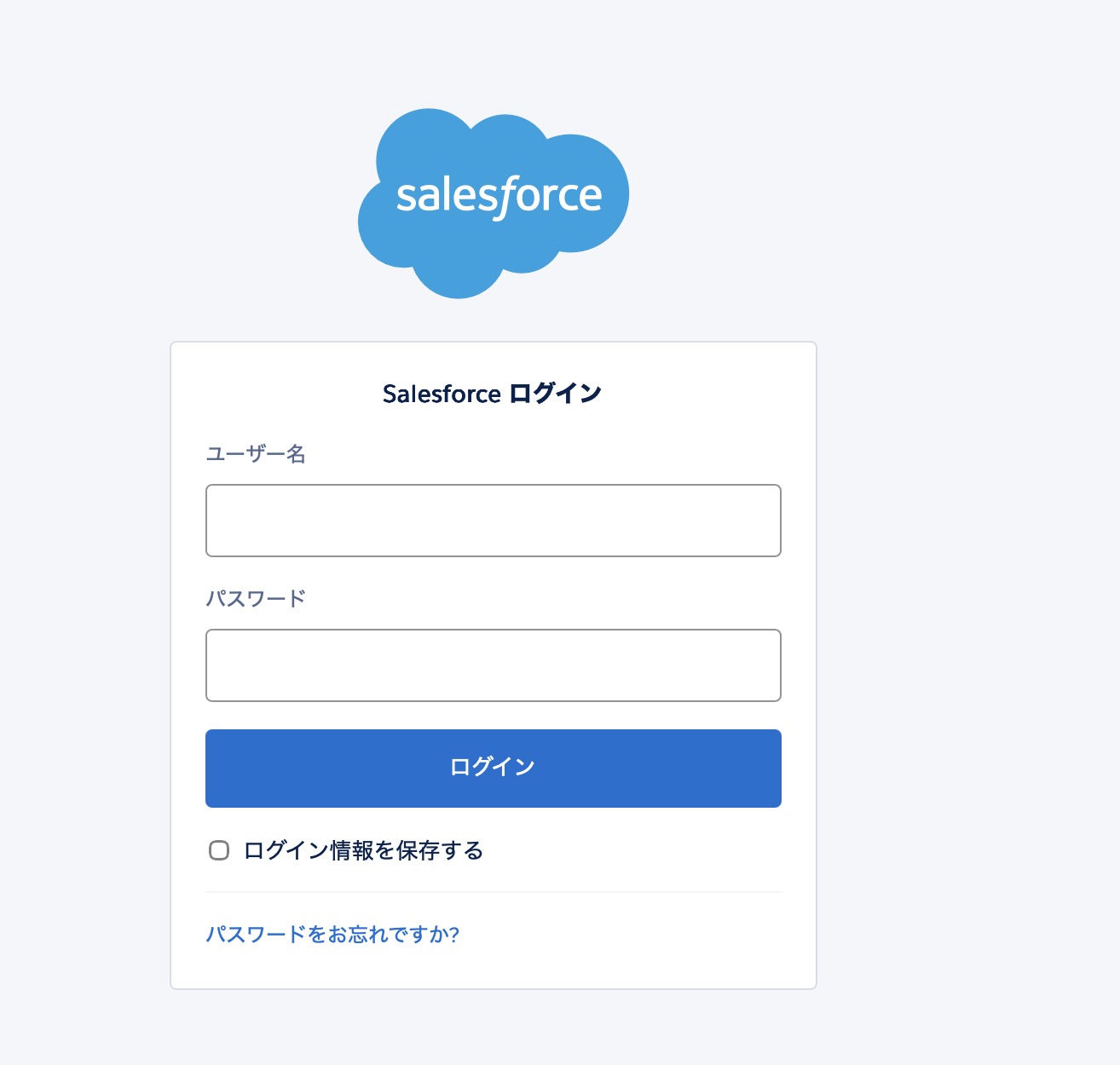Click the divider line above forgot password link

(x=494, y=892)
